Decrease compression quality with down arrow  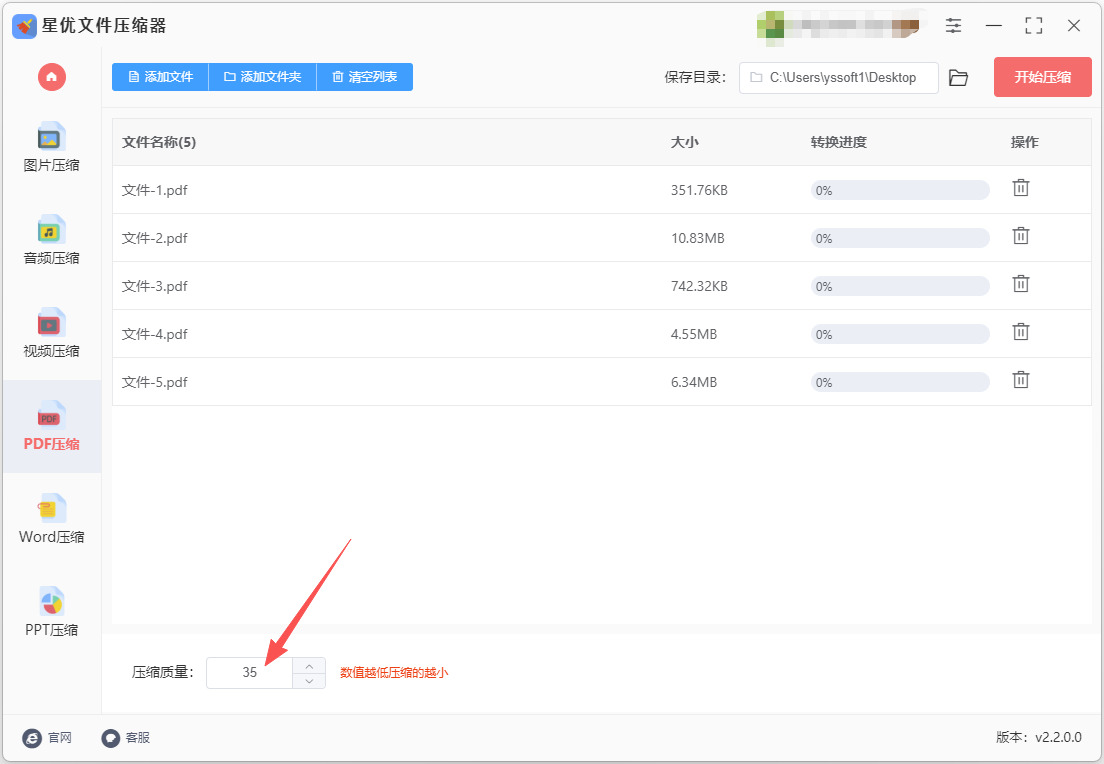click(309, 681)
